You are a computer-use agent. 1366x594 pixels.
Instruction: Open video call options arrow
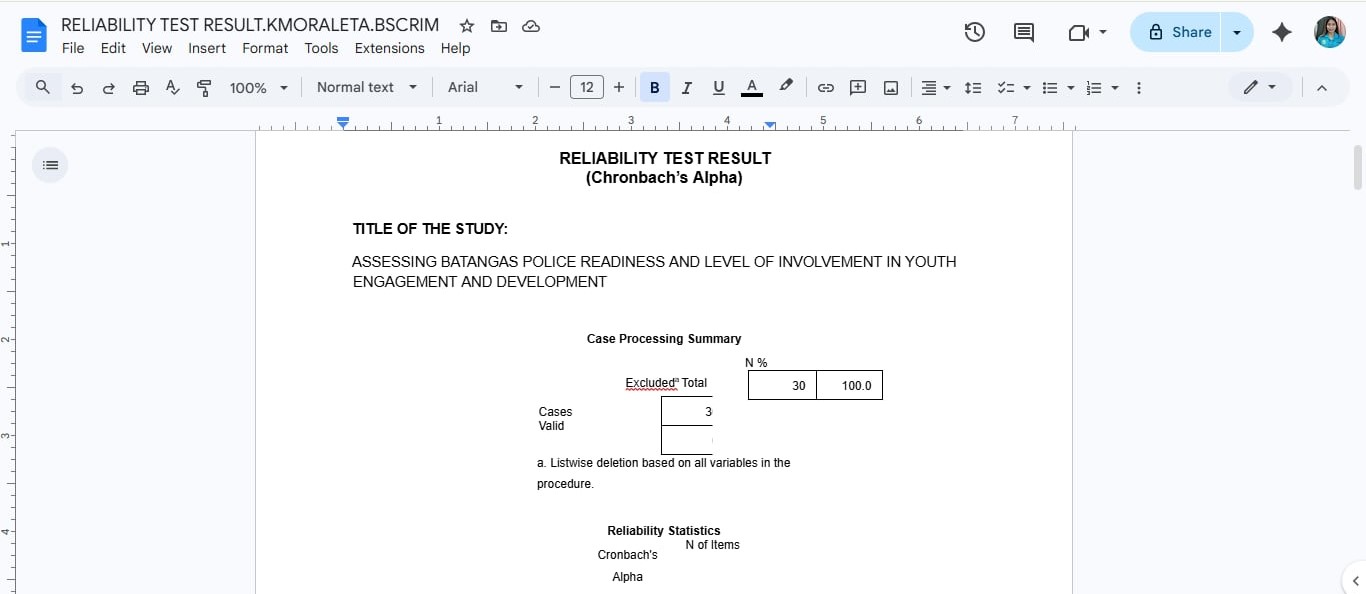(1103, 32)
